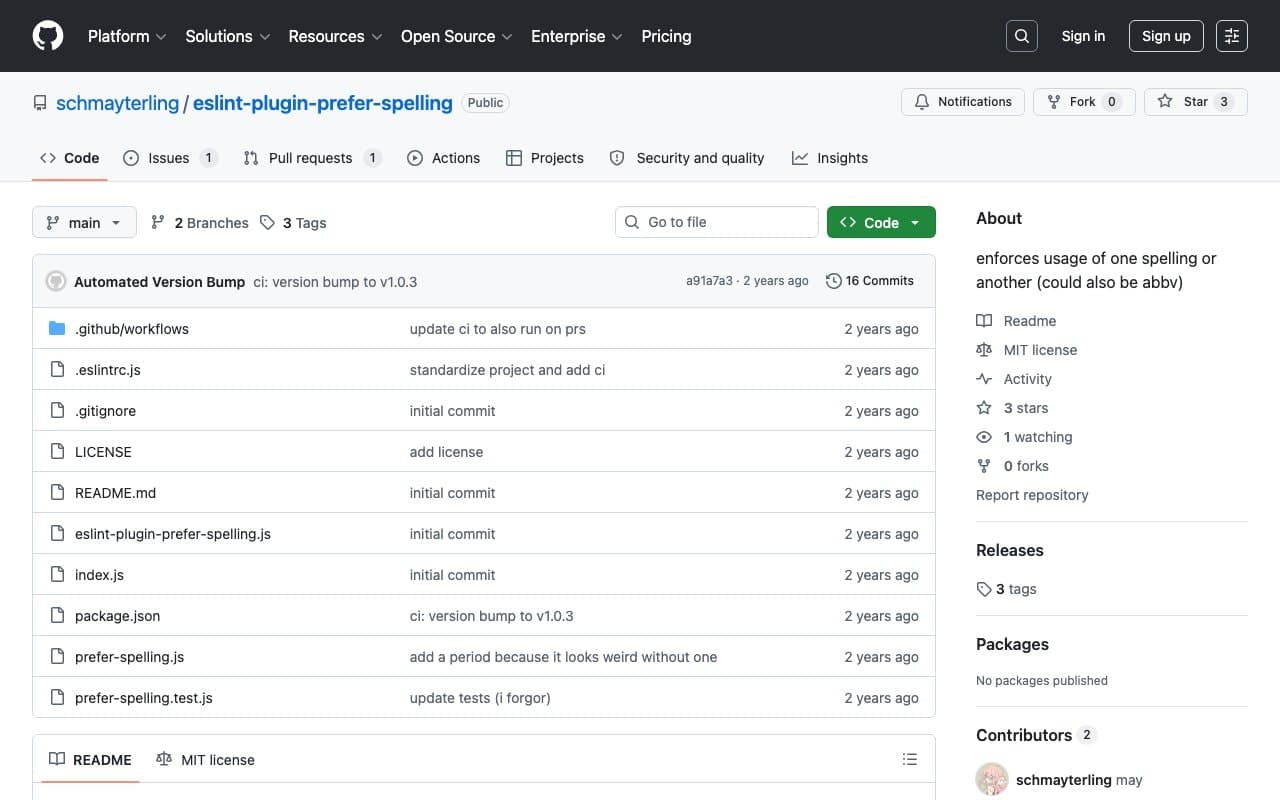Click the scales icon next to MIT license in About

(x=984, y=350)
